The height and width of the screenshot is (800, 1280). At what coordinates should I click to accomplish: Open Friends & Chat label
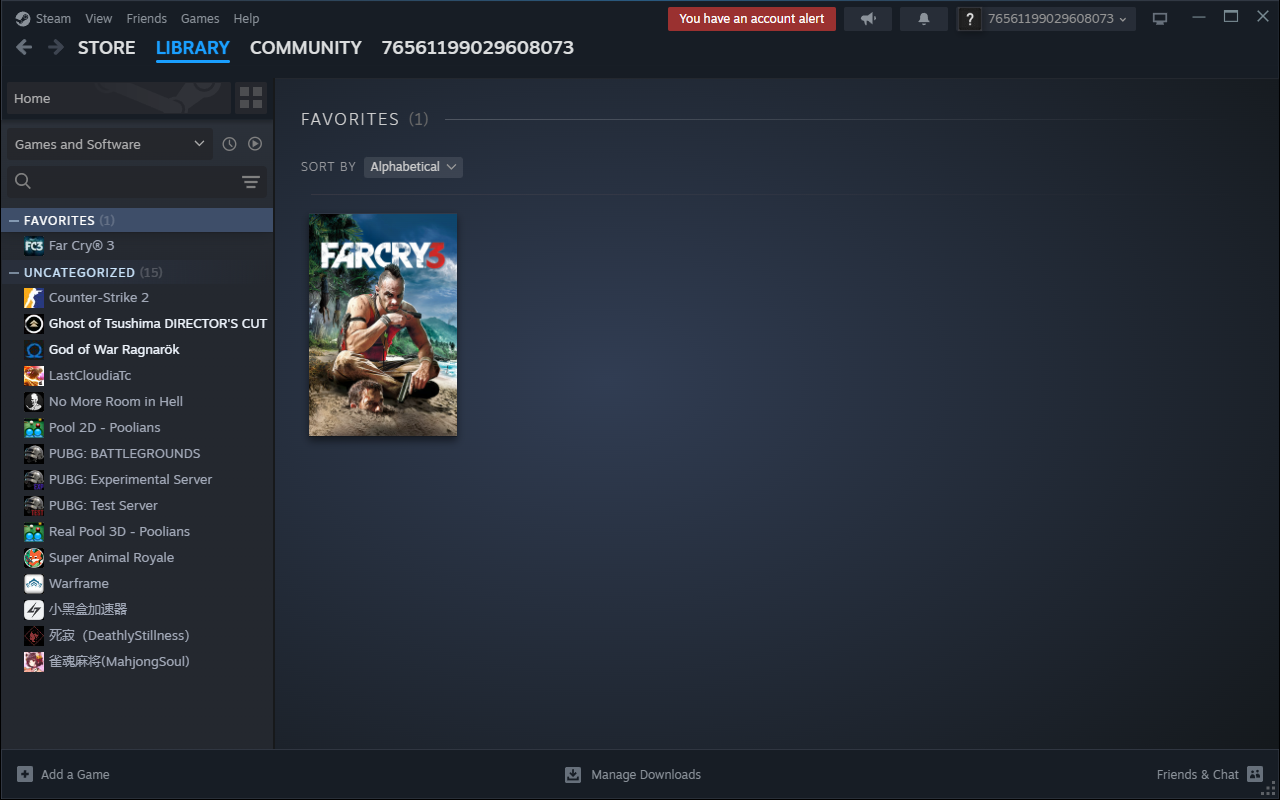tap(1198, 774)
